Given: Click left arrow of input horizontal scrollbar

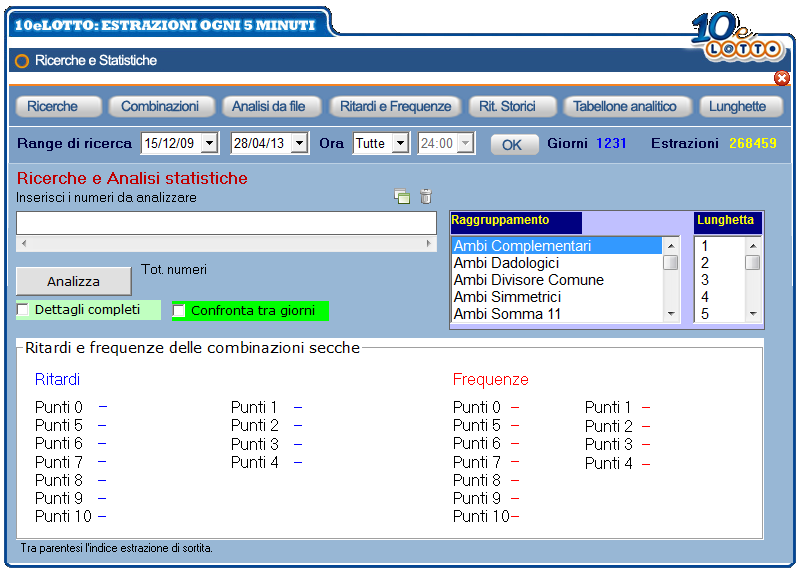Looking at the screenshot, I should (x=24, y=244).
